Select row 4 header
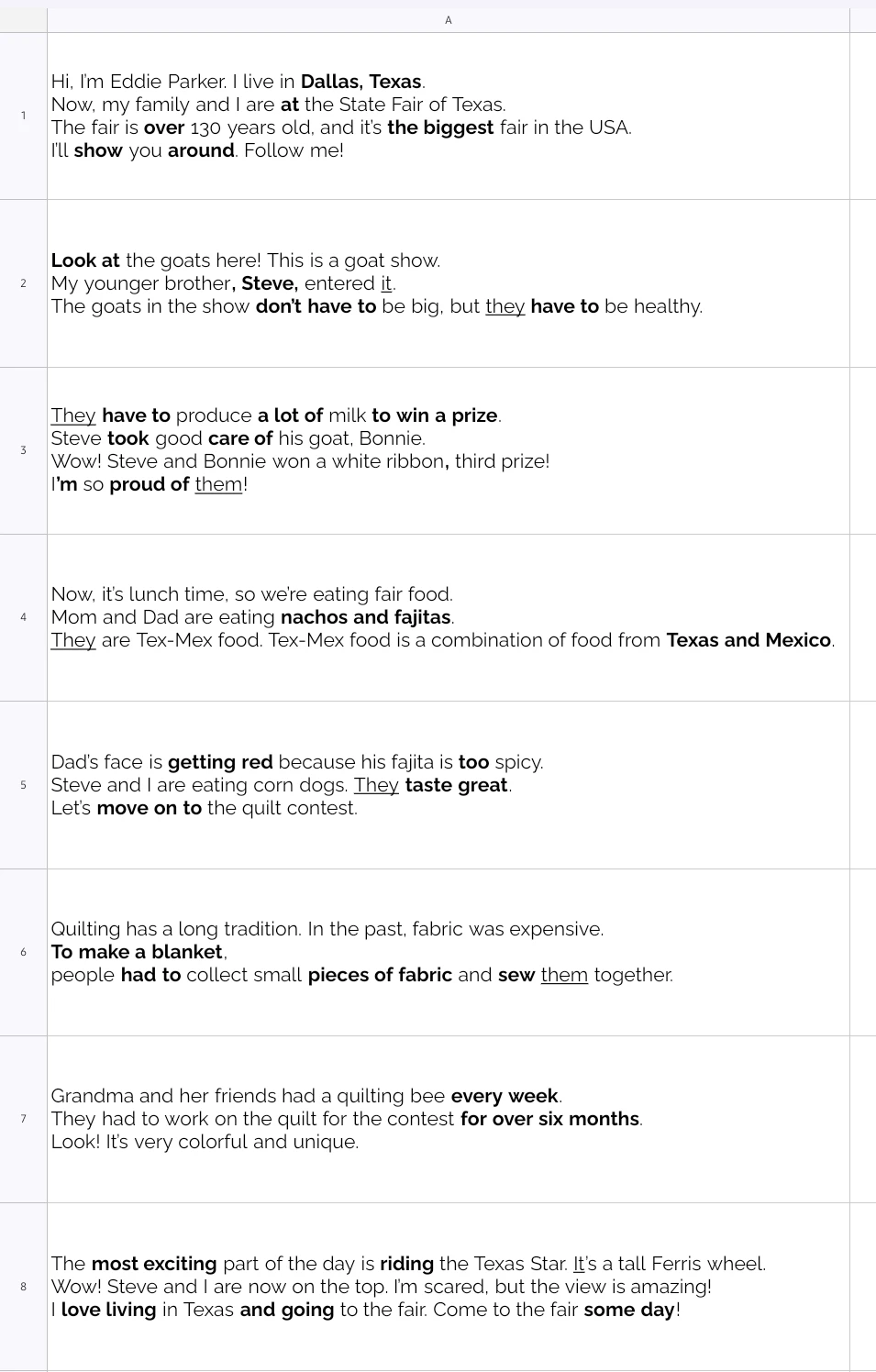This screenshot has width=876, height=1372. tap(23, 617)
